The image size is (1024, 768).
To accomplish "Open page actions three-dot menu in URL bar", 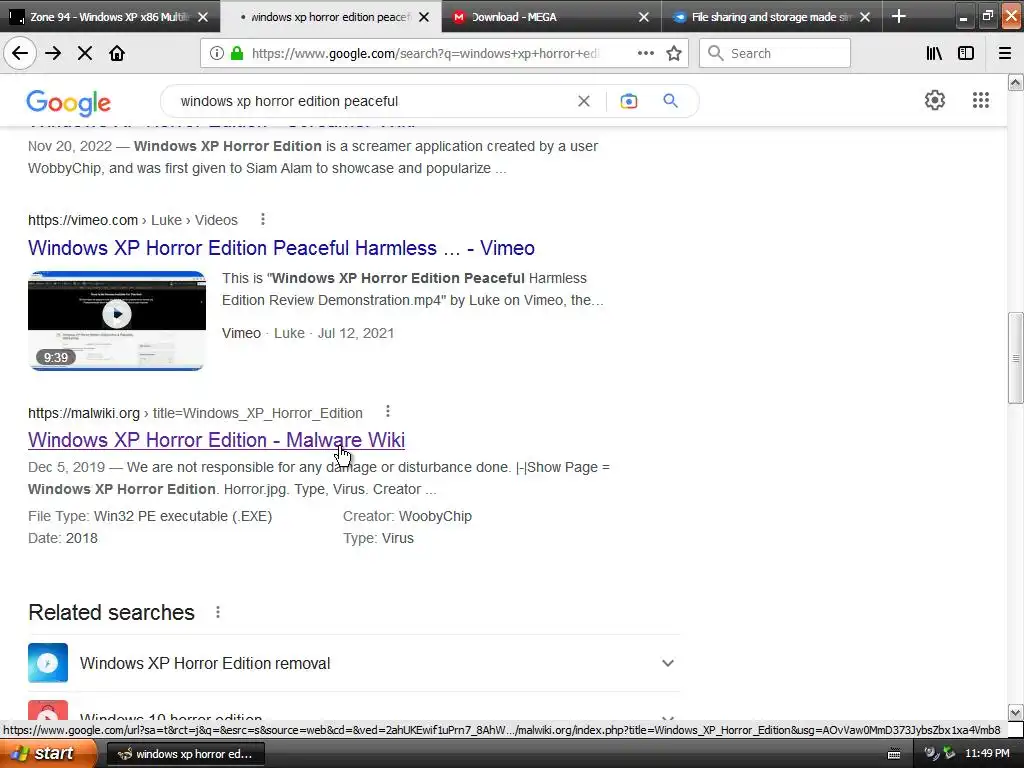I will (x=645, y=54).
